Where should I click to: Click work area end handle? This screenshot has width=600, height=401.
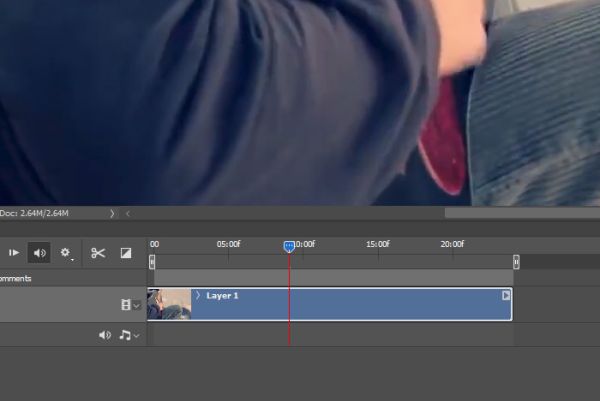point(516,262)
